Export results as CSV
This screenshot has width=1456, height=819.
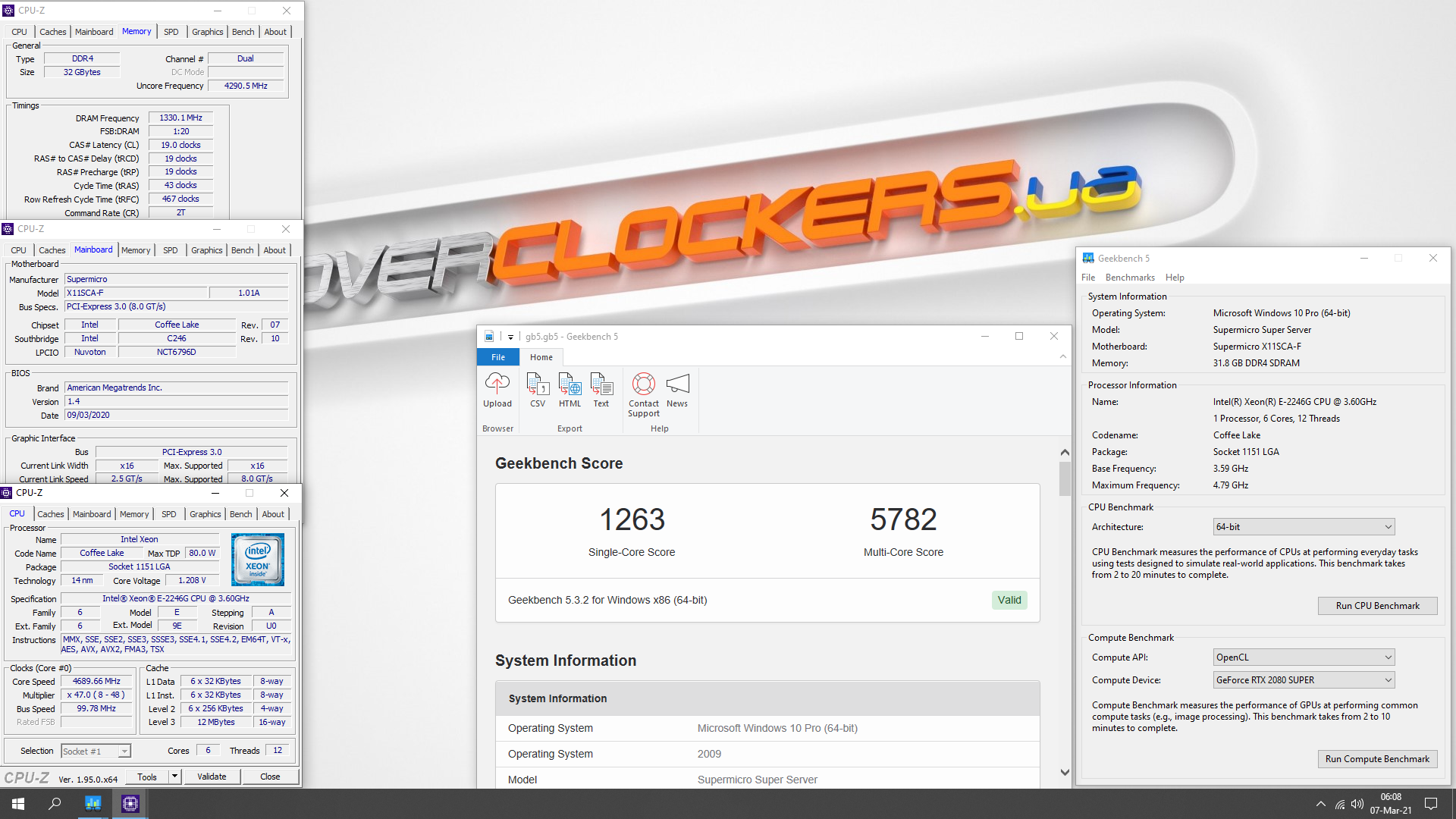[538, 390]
